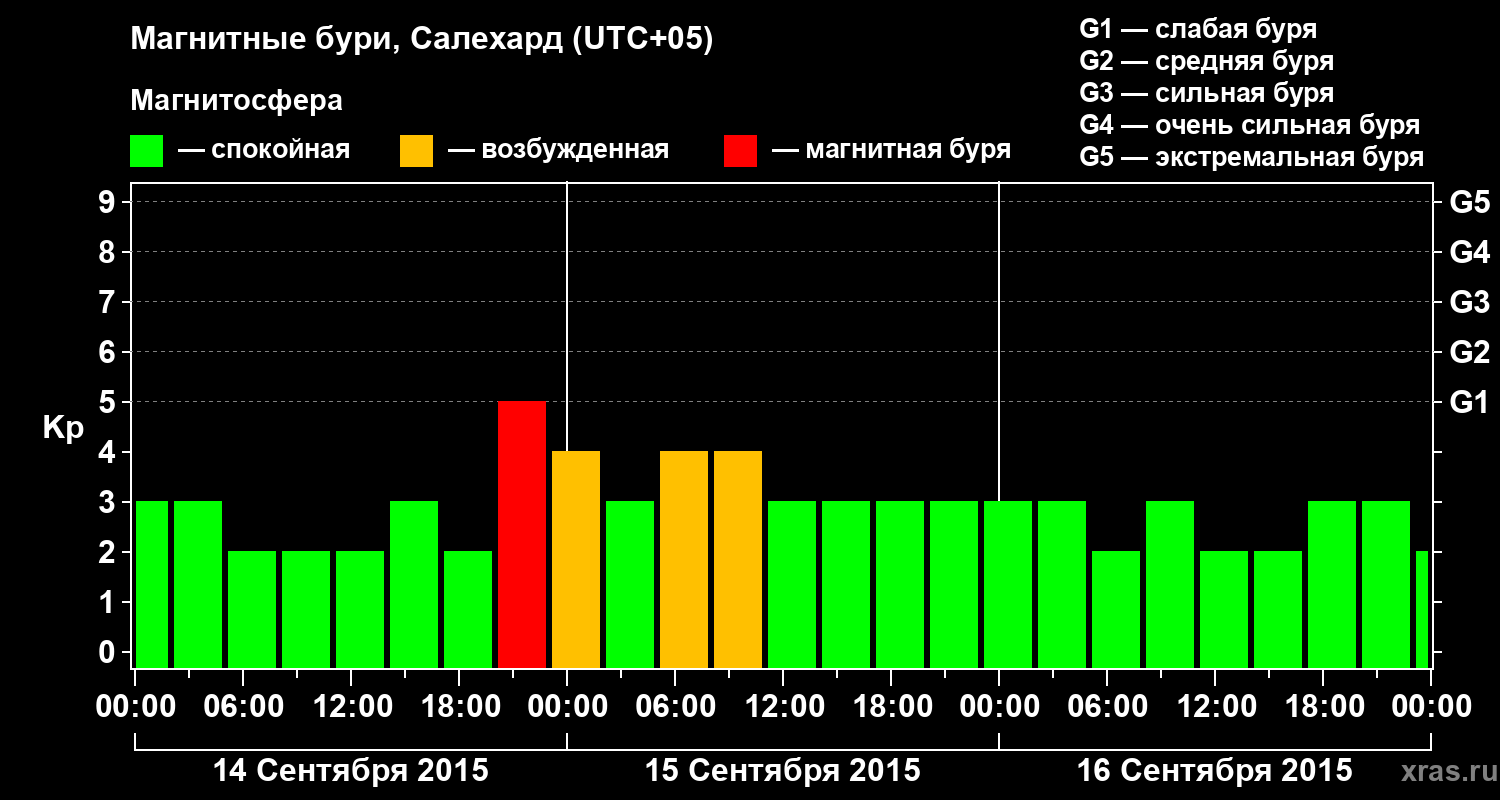Screen dimensions: 1500x800
Task: Click the red 'магнитная буря' legend square
Action: coord(740,151)
